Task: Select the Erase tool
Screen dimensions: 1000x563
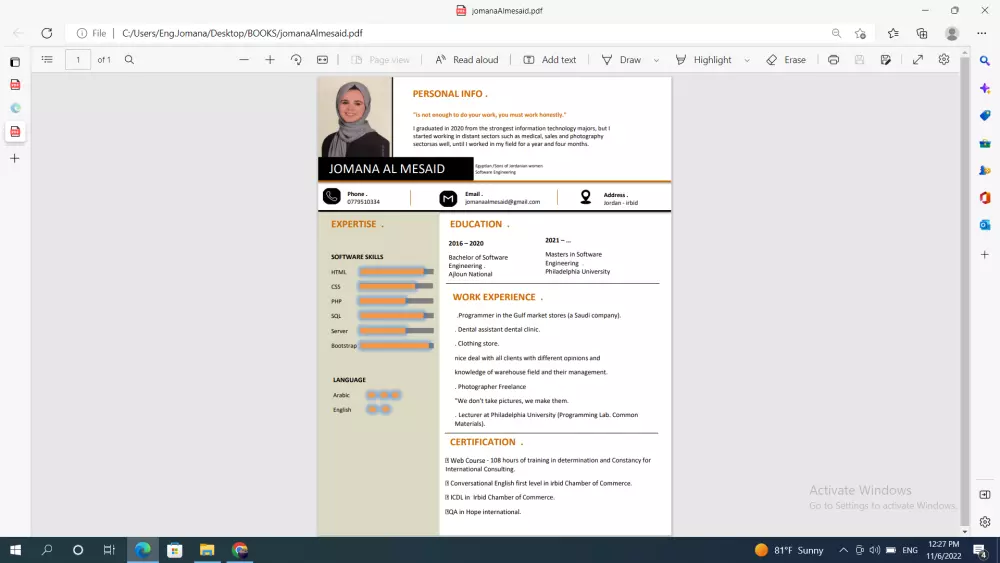Action: [786, 59]
